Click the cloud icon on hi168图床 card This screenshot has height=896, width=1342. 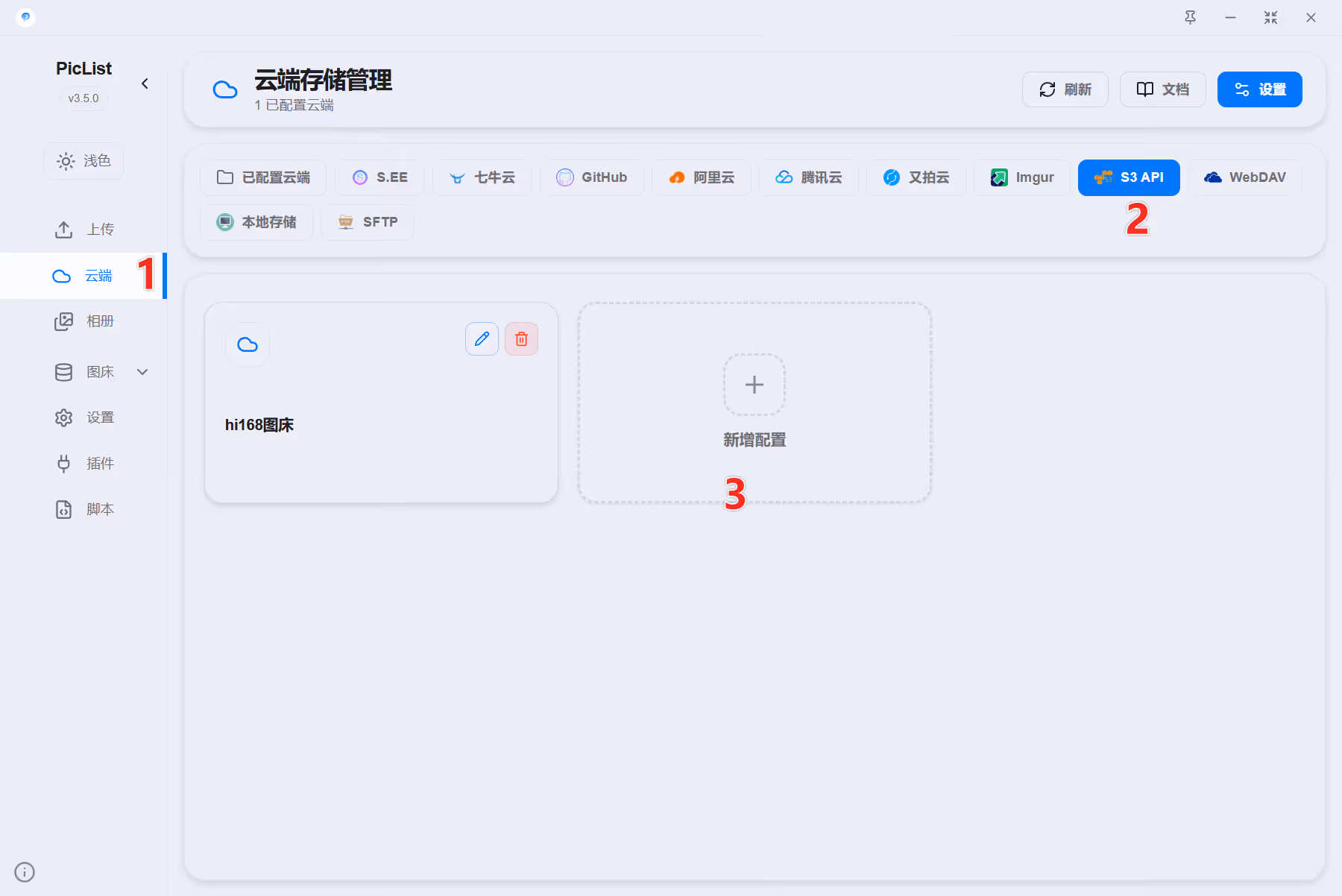[x=248, y=344]
